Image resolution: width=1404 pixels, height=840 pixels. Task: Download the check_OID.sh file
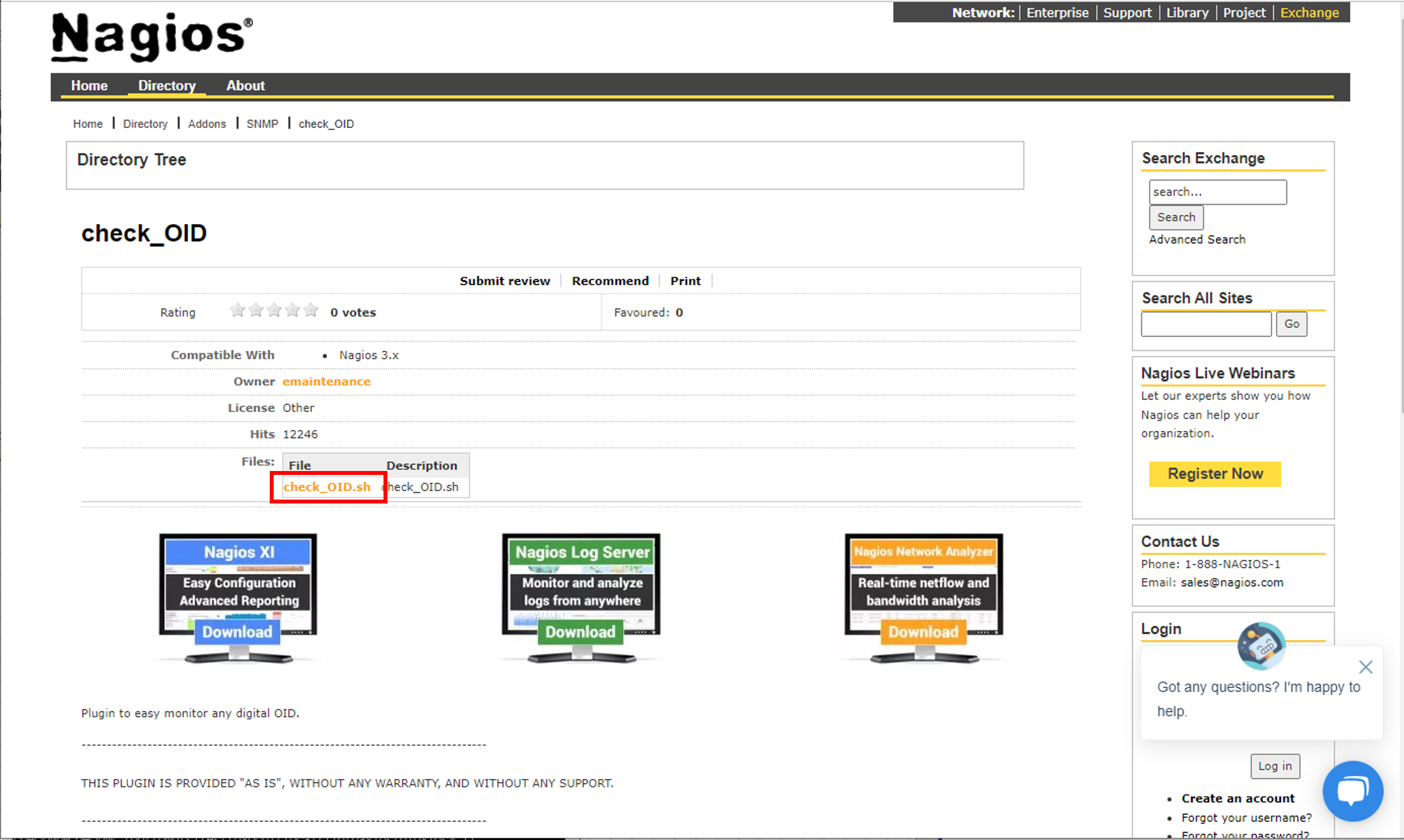(x=327, y=487)
